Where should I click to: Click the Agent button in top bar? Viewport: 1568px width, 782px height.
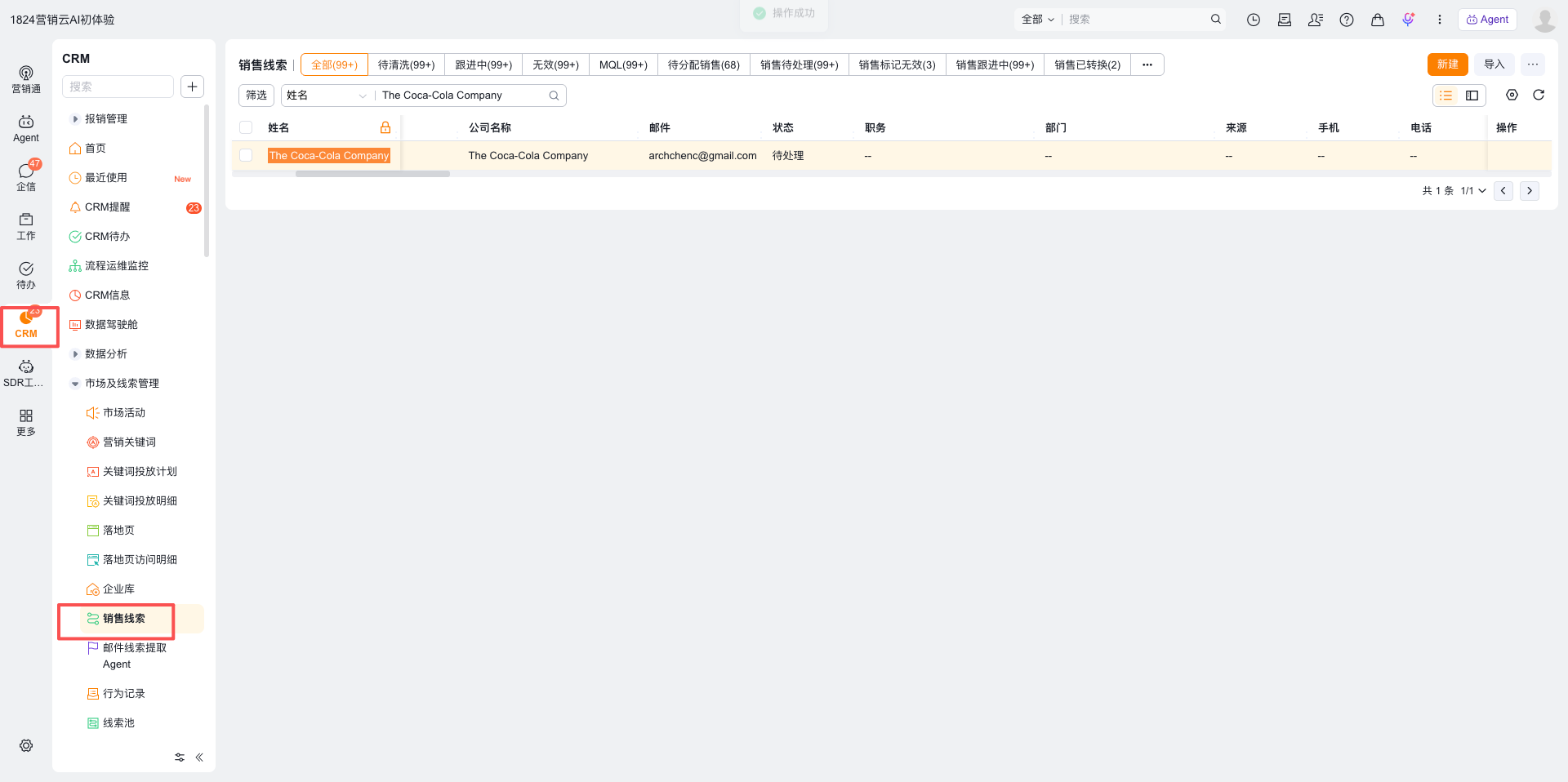tap(1487, 20)
